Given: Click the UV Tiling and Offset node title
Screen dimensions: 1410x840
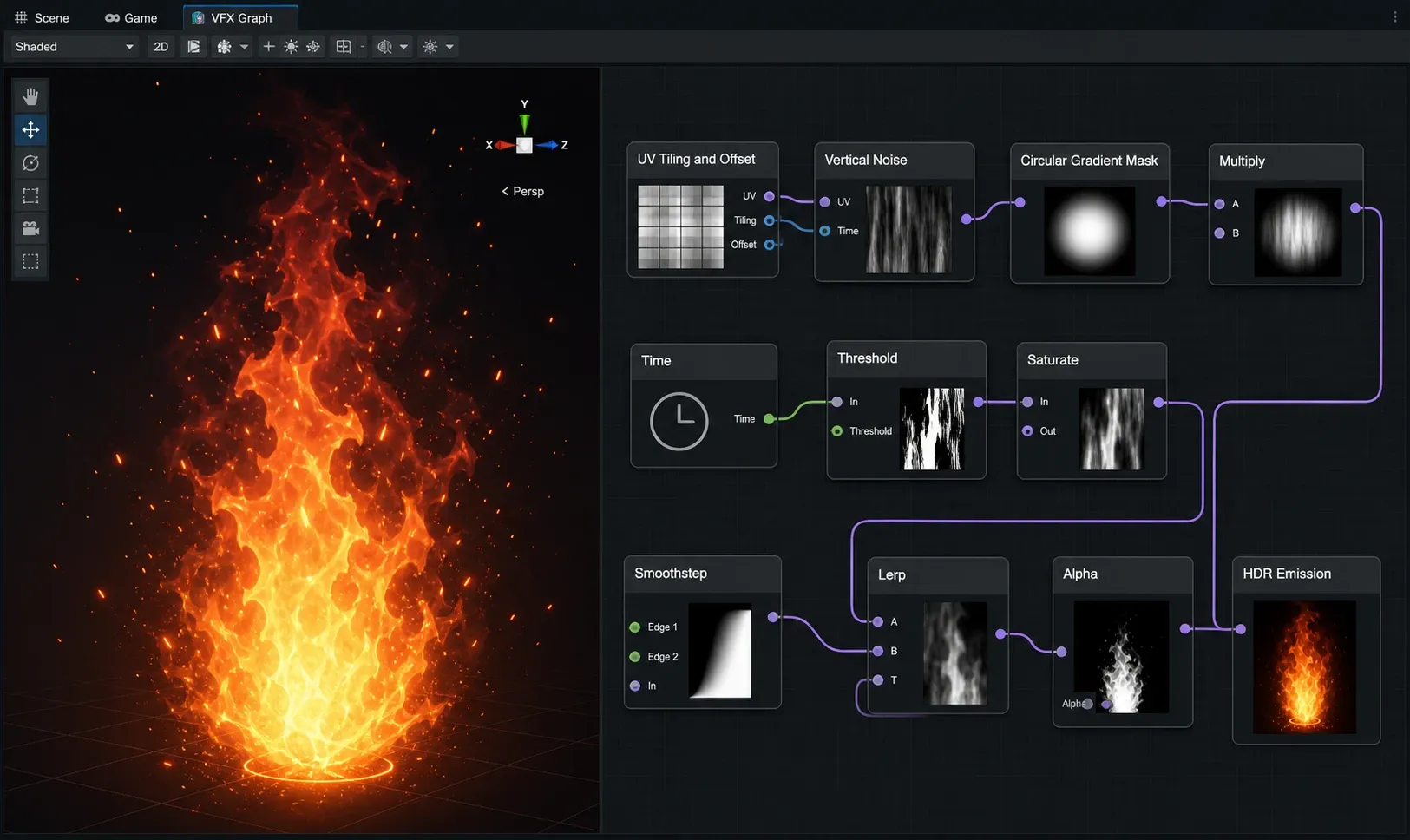Looking at the screenshot, I should 696,159.
